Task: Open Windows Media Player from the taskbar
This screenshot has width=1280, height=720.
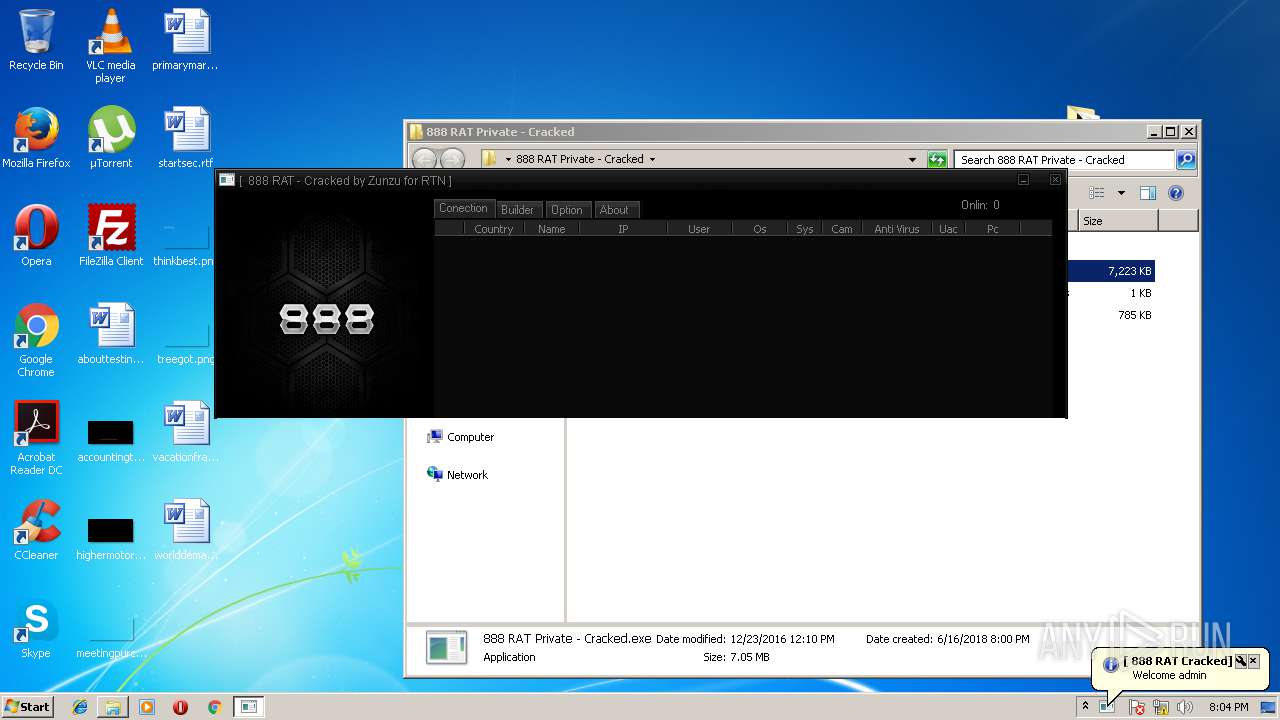Action: 147,707
